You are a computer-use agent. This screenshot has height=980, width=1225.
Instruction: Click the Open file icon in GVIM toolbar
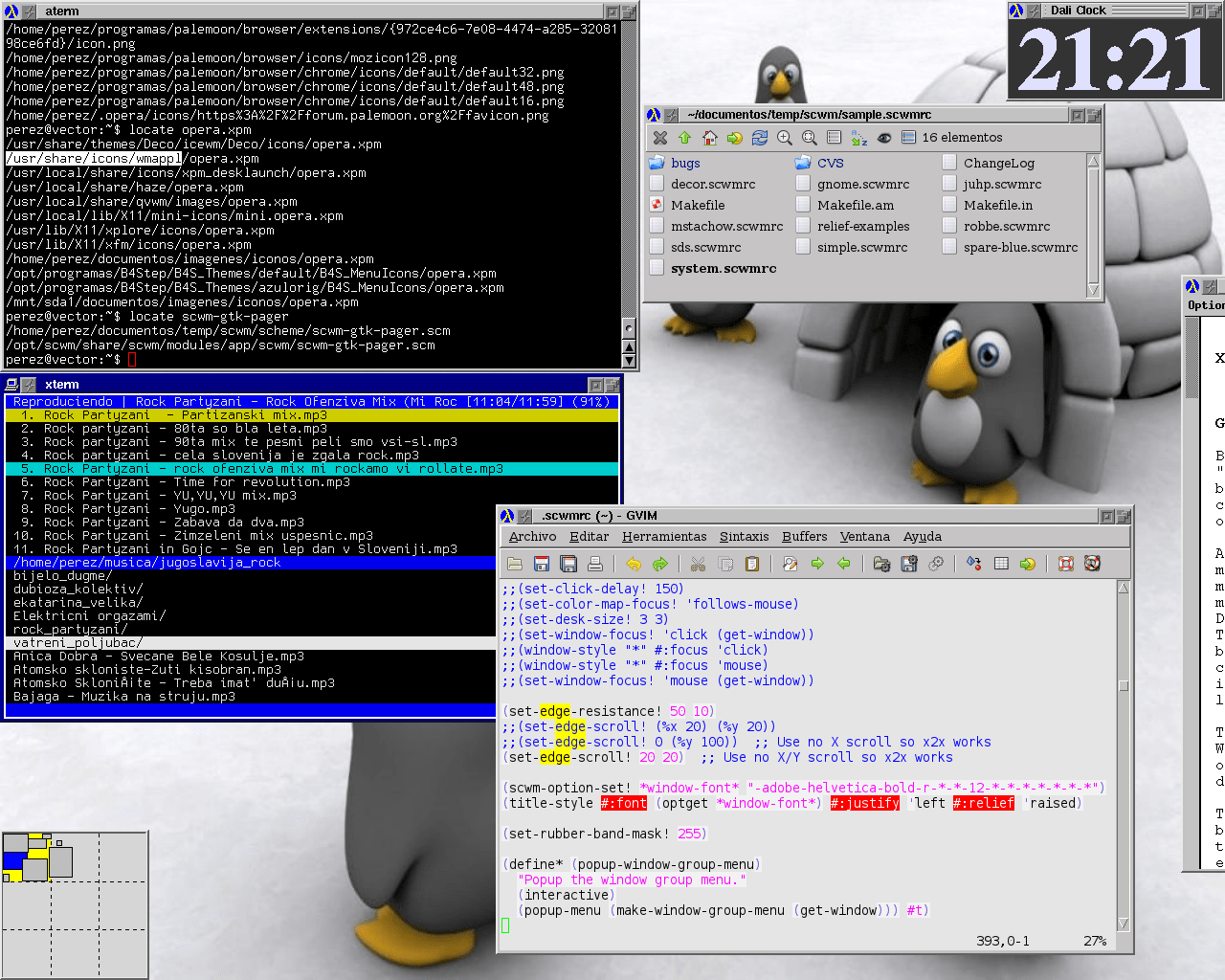515,564
